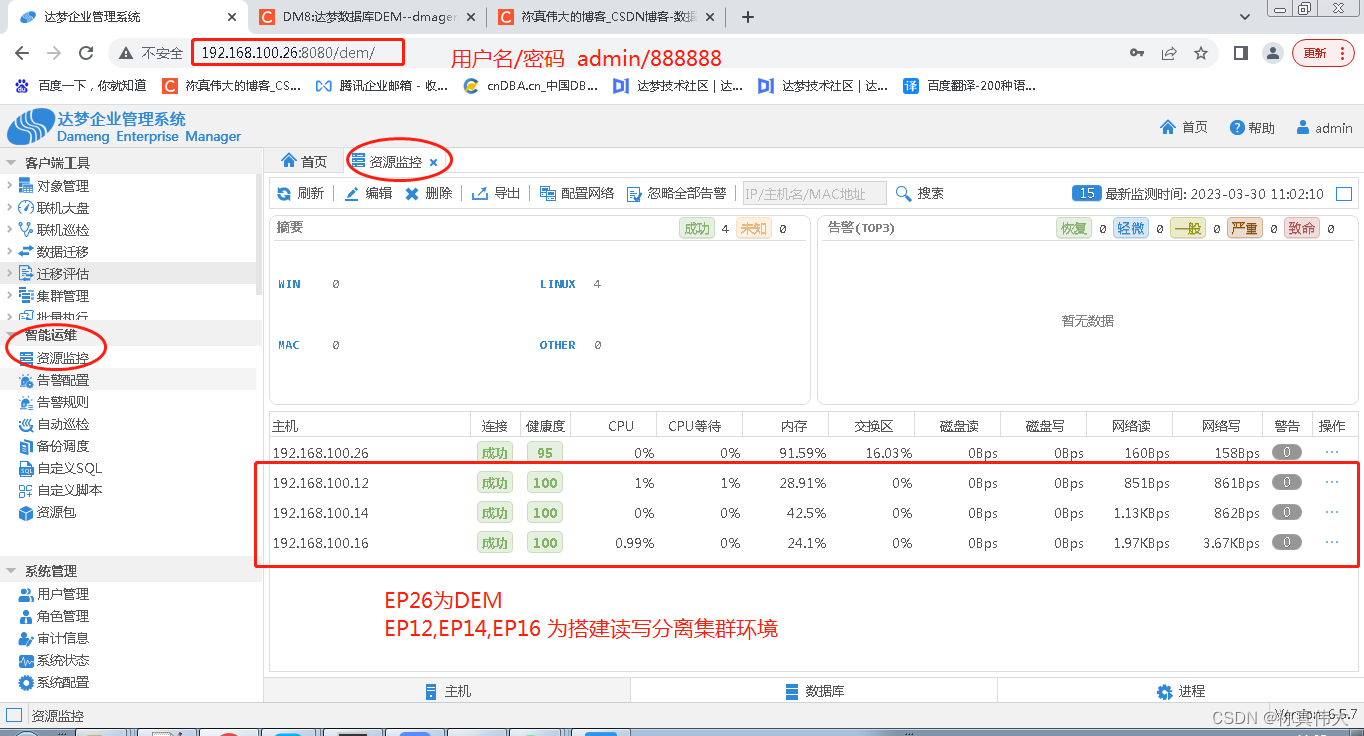The width and height of the screenshot is (1364, 736).
Task: Click the home icon 首页 in header
Action: 1168,127
